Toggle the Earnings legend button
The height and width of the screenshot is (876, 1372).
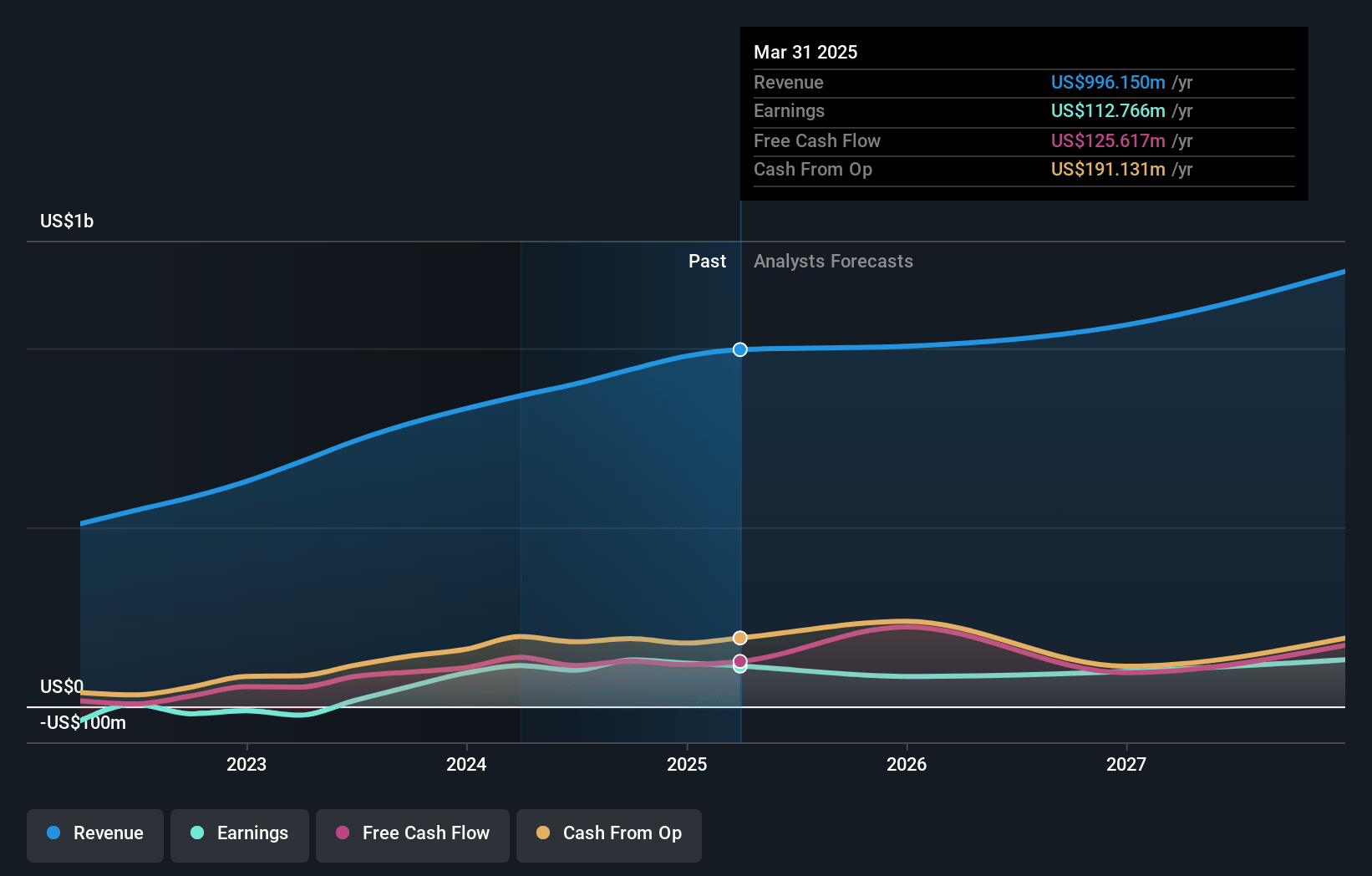click(240, 835)
